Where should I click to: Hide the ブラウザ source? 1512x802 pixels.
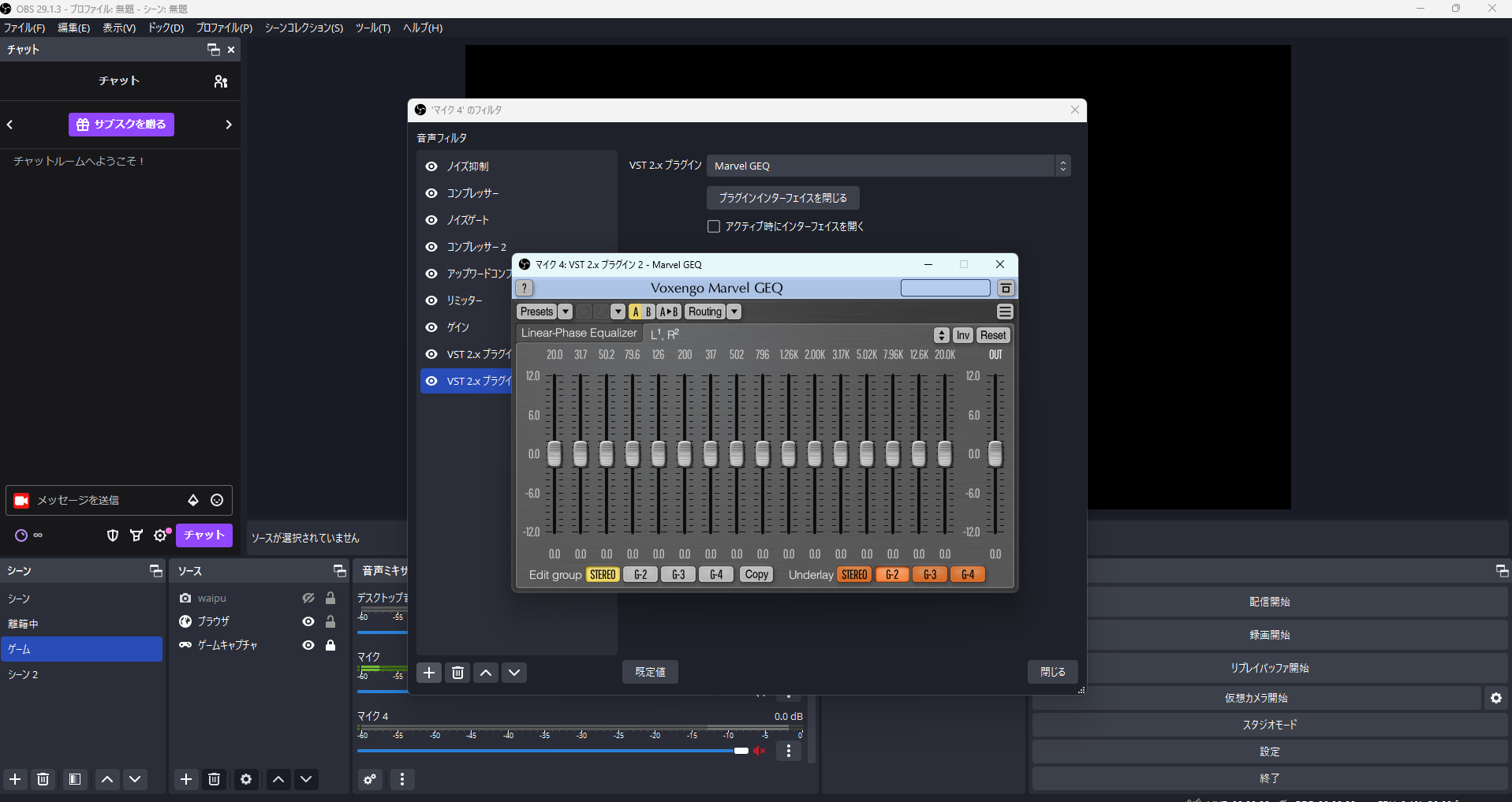[x=308, y=621]
